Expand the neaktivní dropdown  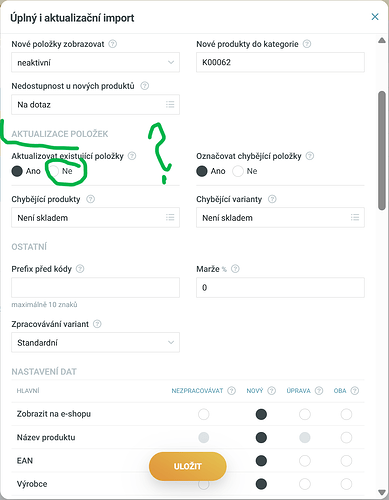(x=95, y=62)
